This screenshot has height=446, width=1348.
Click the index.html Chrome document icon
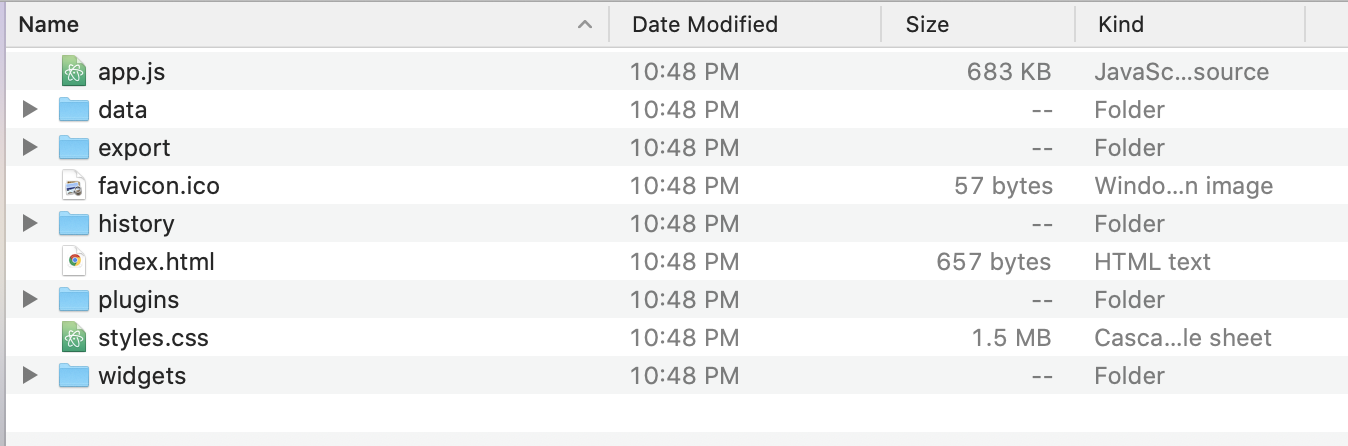[x=73, y=262]
